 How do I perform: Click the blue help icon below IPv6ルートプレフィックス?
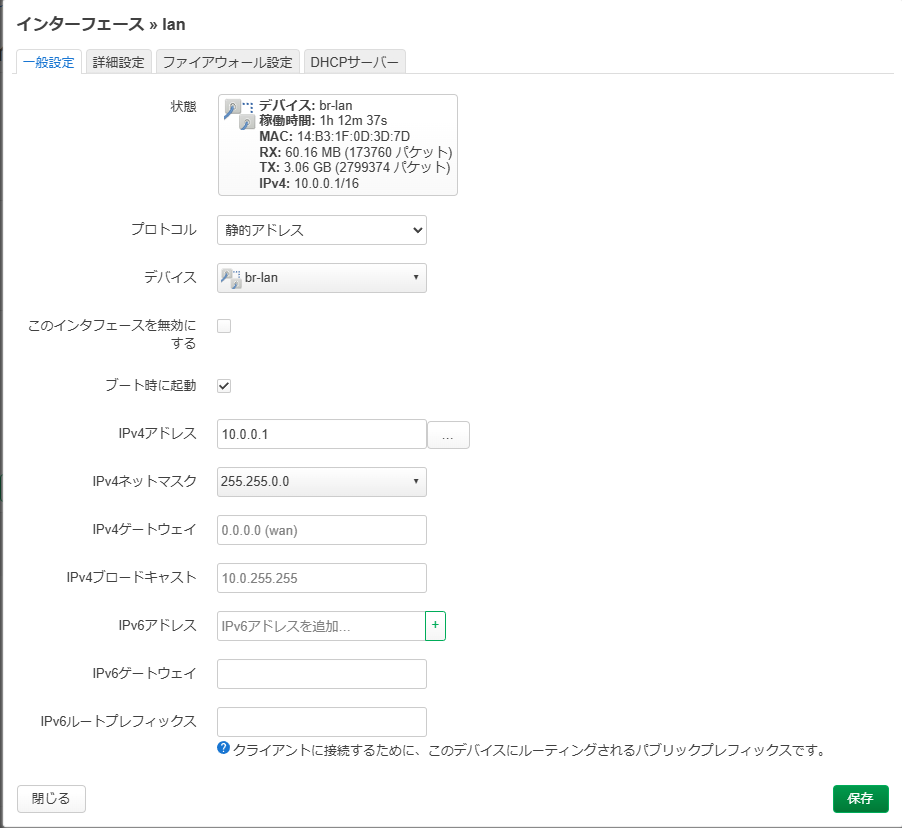[223, 748]
